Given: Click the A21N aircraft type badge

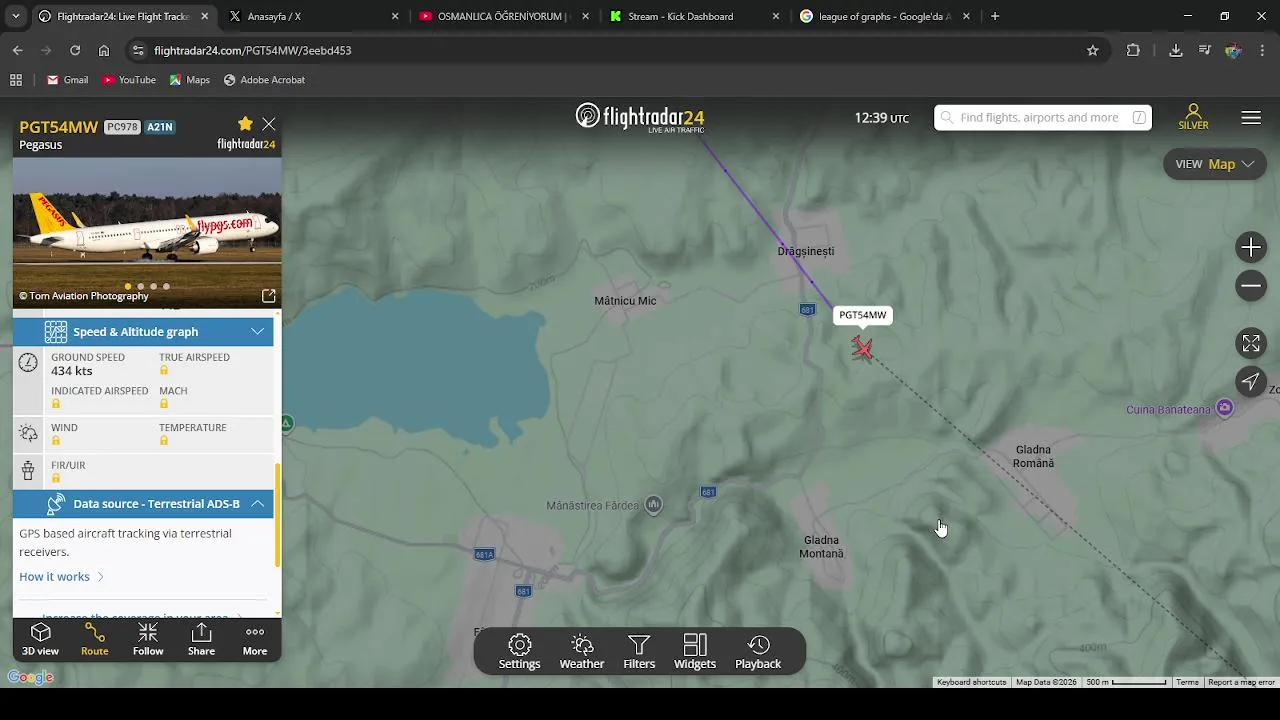Looking at the screenshot, I should pyautogui.click(x=160, y=127).
